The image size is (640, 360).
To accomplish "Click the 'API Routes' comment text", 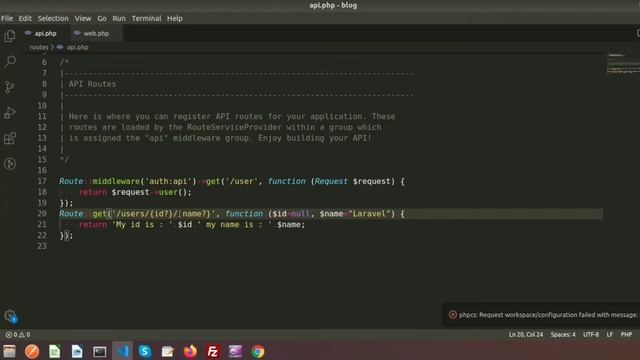I will click(x=92, y=84).
